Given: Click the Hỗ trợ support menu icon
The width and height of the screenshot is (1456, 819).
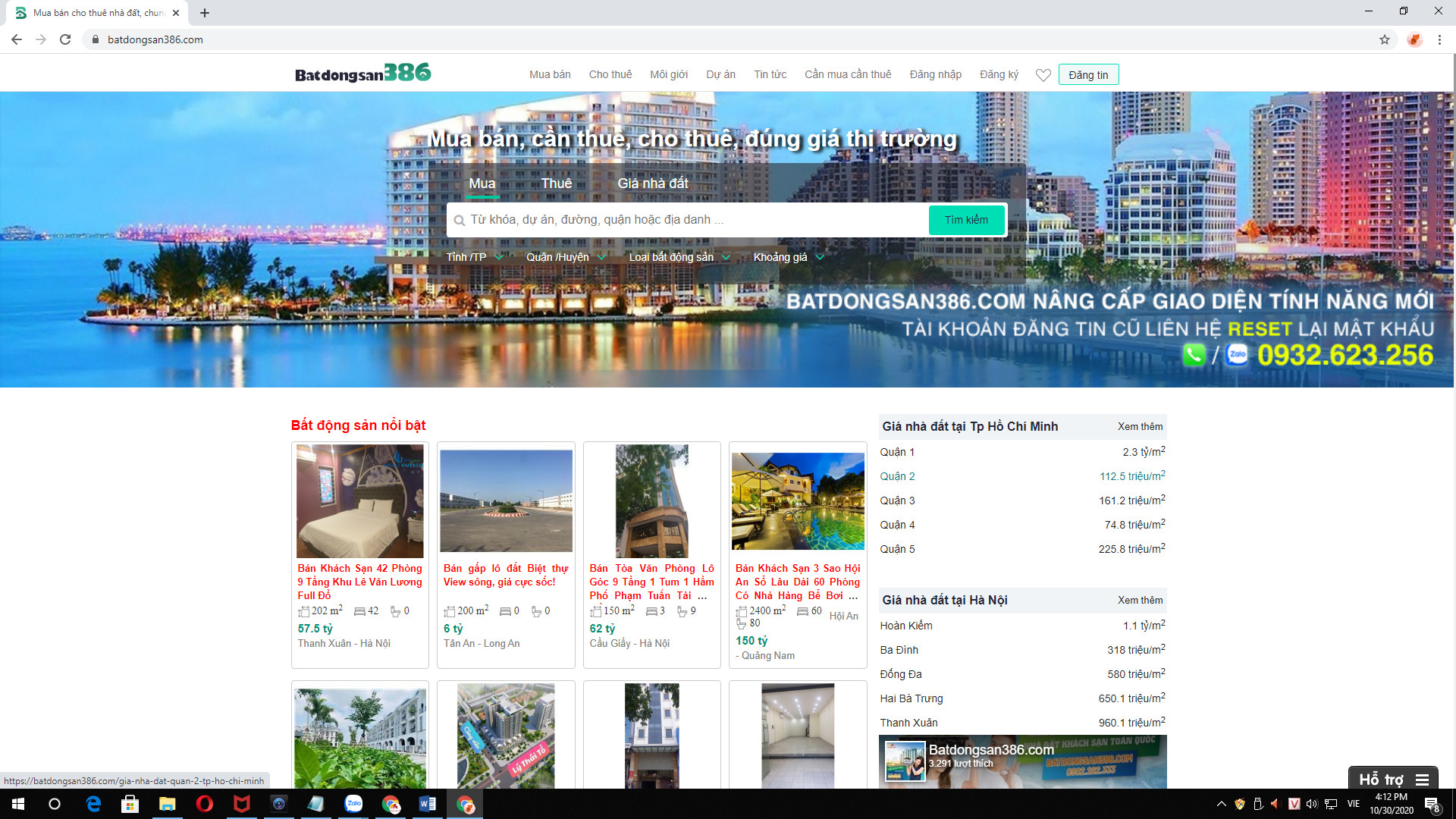Looking at the screenshot, I should coord(1422,780).
